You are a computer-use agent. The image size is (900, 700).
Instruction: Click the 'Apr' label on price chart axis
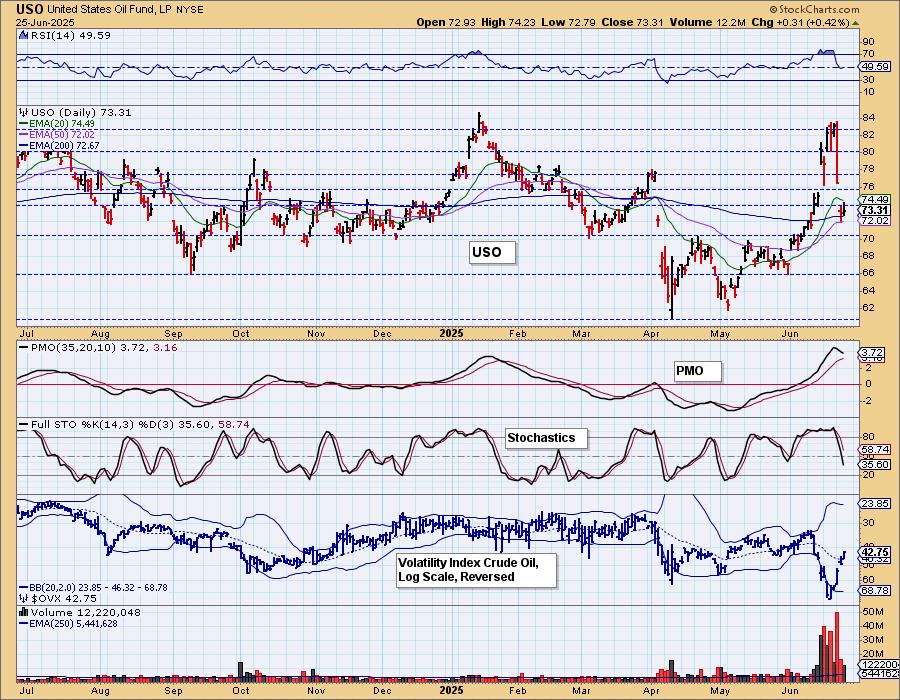click(x=651, y=333)
